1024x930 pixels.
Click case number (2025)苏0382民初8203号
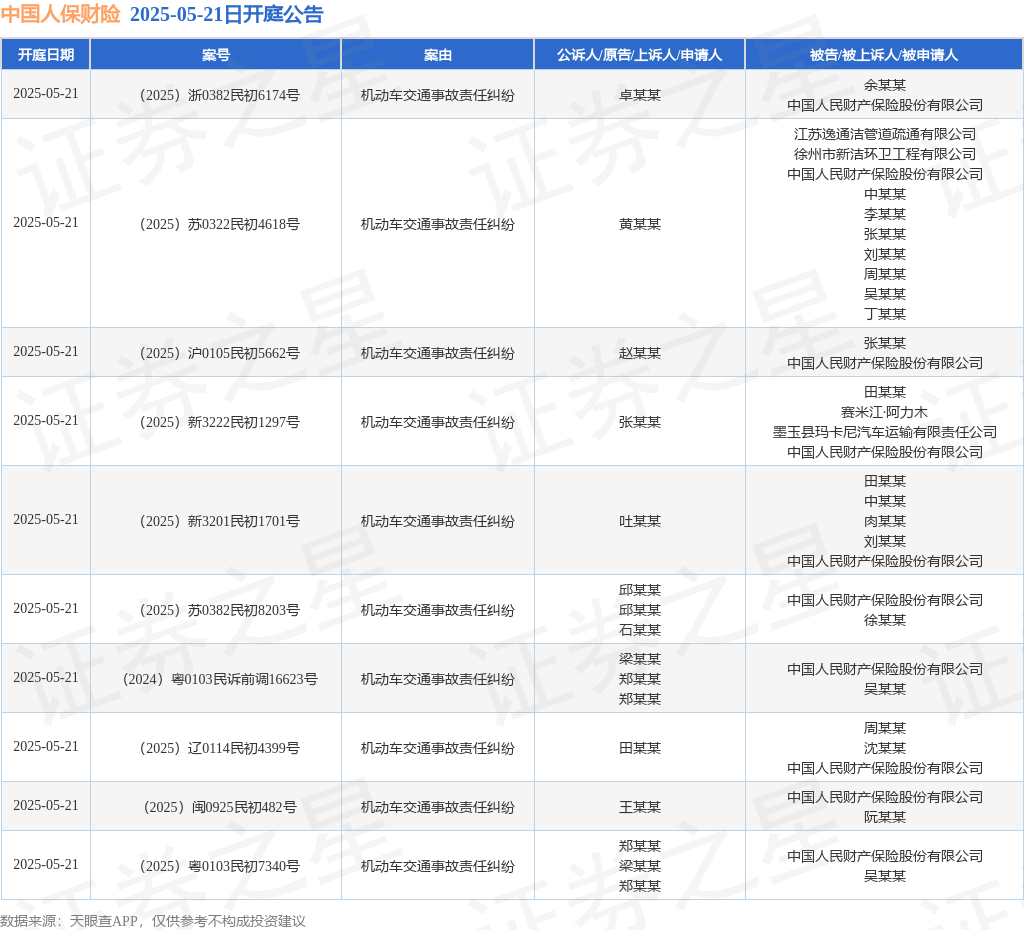tap(219, 610)
